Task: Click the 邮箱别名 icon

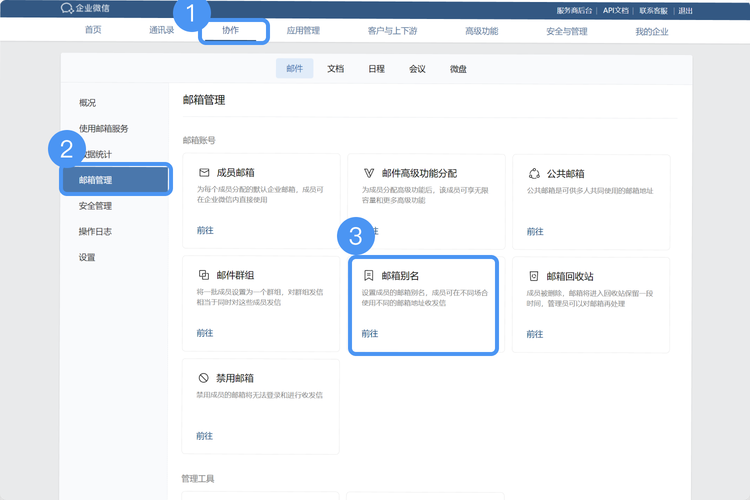Action: [x=368, y=275]
